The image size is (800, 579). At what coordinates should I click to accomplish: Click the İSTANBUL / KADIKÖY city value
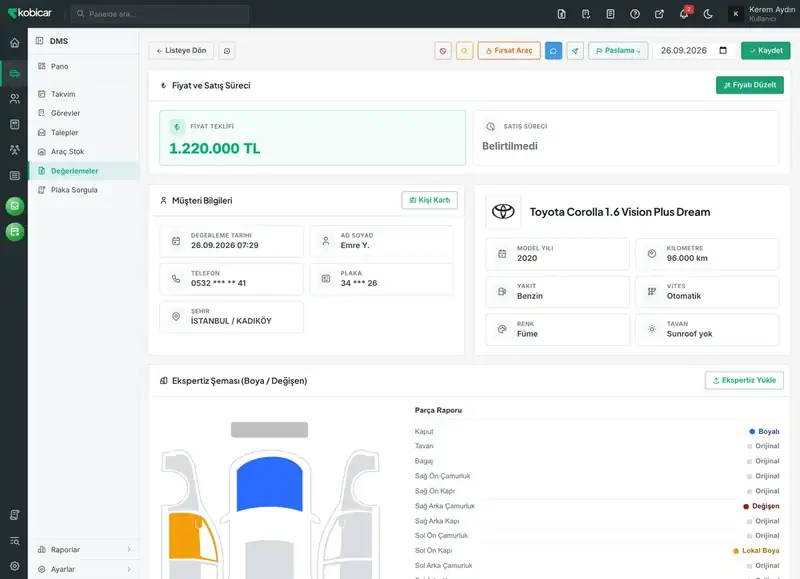231,321
